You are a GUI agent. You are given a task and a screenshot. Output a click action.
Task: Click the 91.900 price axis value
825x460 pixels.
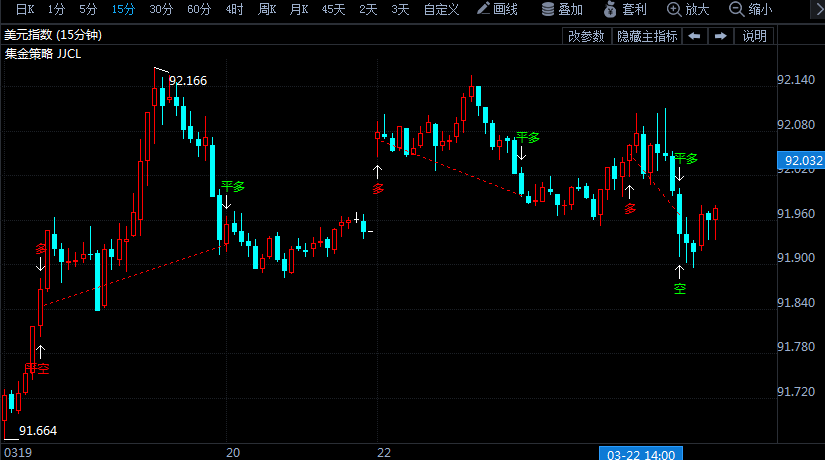click(x=796, y=257)
